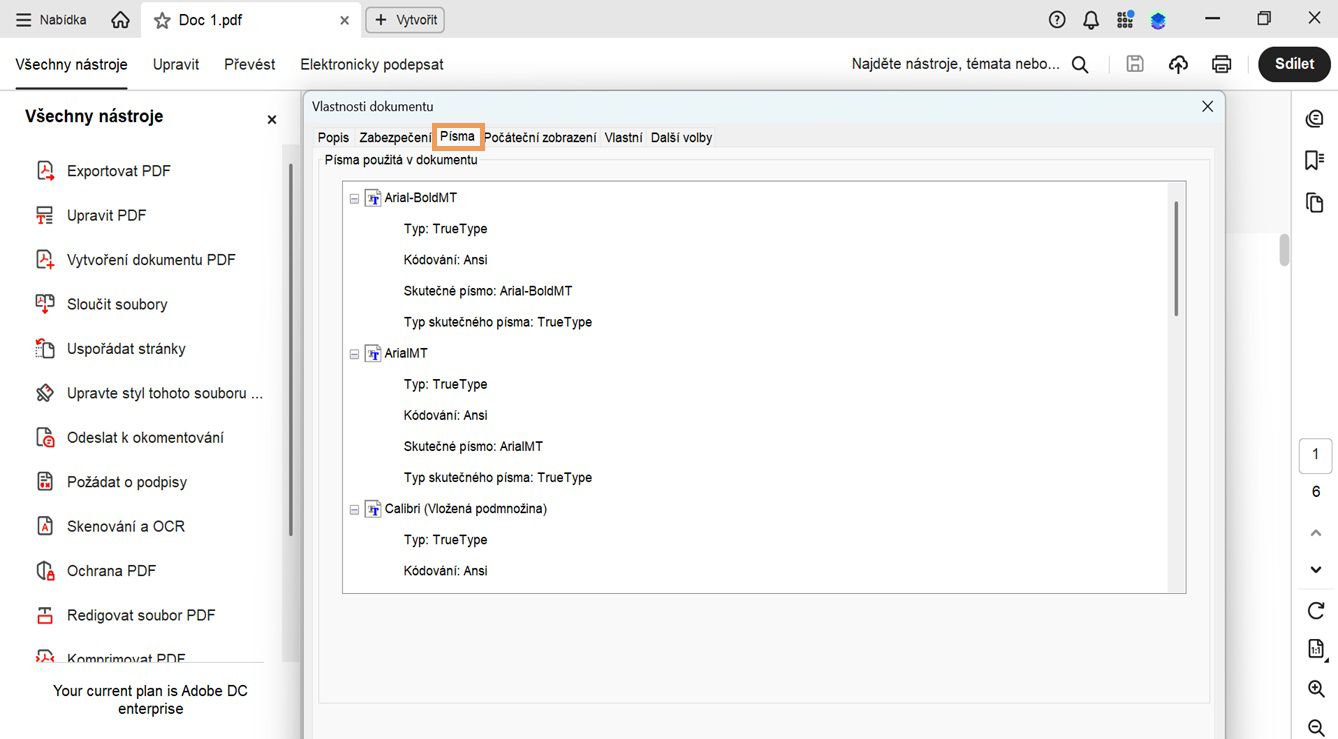
Task: Click Skutečné písmo: Arial-BoldMT row
Action: (488, 291)
